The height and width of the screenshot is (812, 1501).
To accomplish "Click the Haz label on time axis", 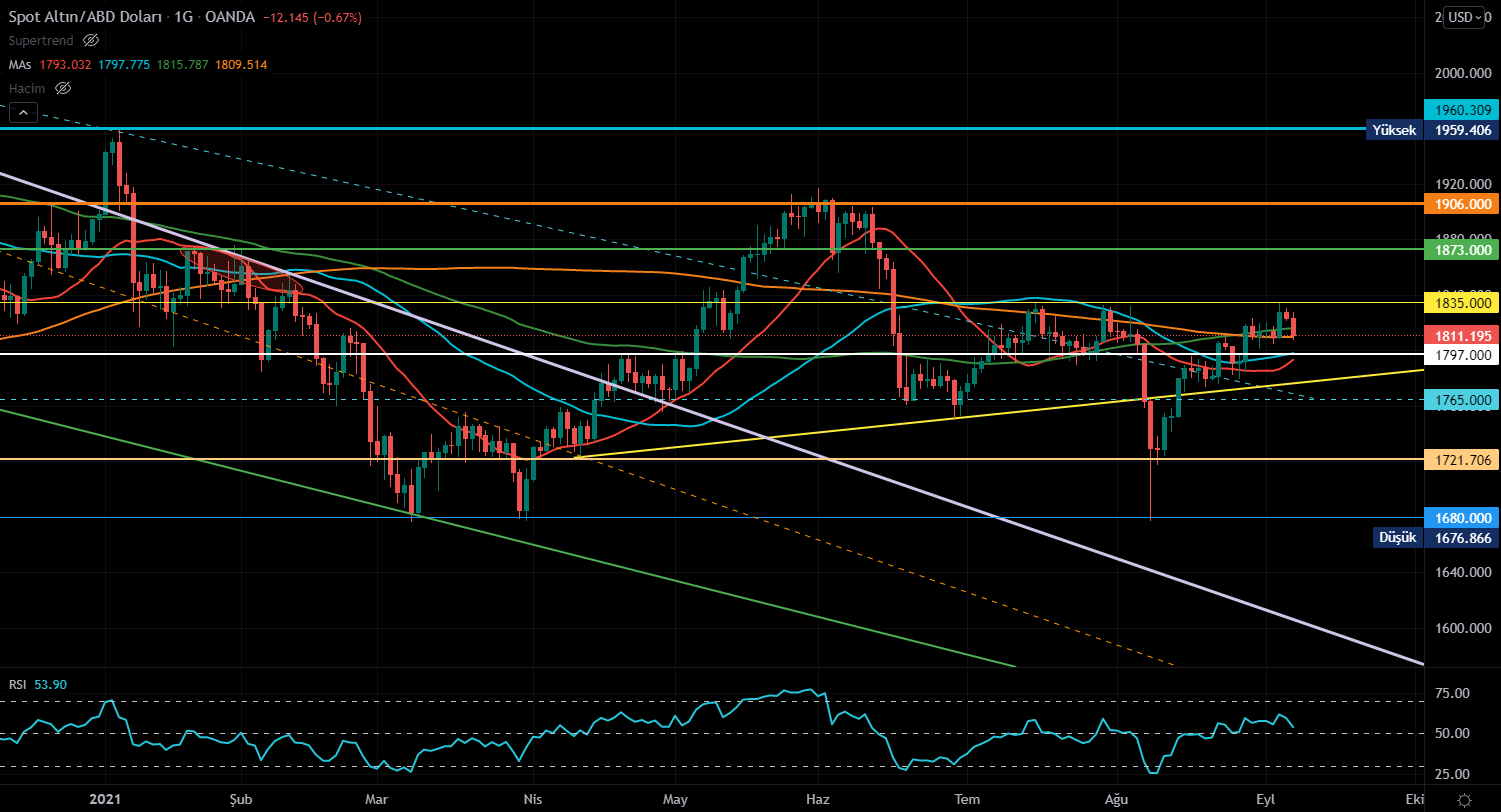I will point(818,800).
